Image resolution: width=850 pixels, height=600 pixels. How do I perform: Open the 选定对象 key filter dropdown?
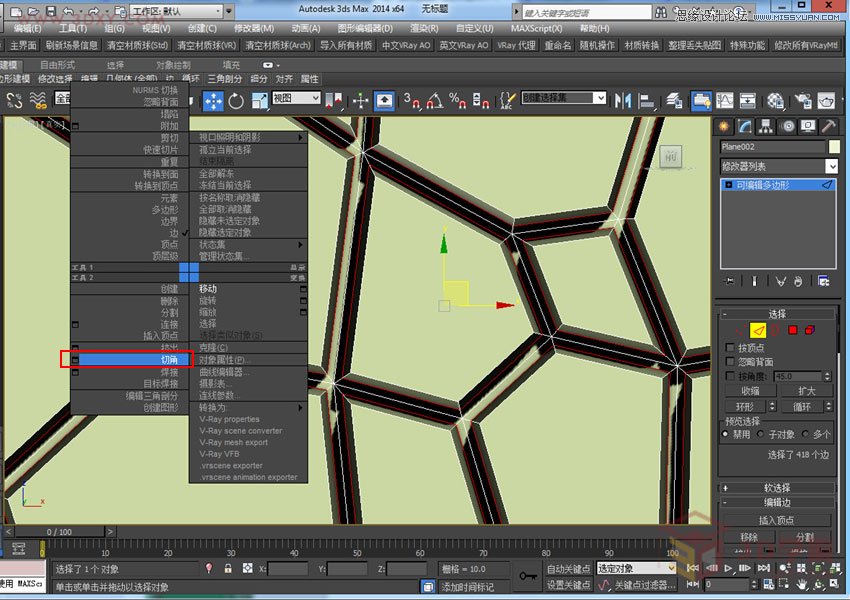pyautogui.click(x=636, y=568)
